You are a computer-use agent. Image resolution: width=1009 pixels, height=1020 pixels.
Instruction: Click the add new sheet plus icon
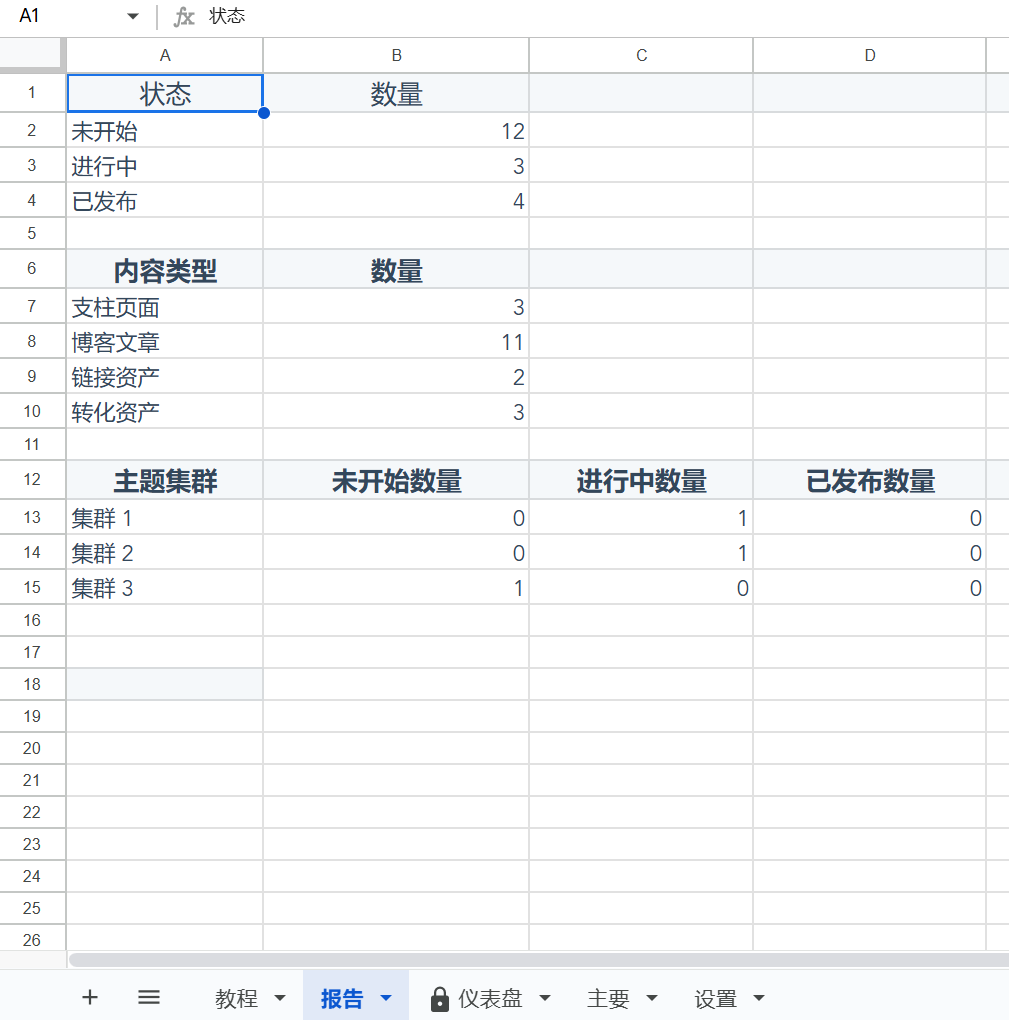(x=90, y=997)
